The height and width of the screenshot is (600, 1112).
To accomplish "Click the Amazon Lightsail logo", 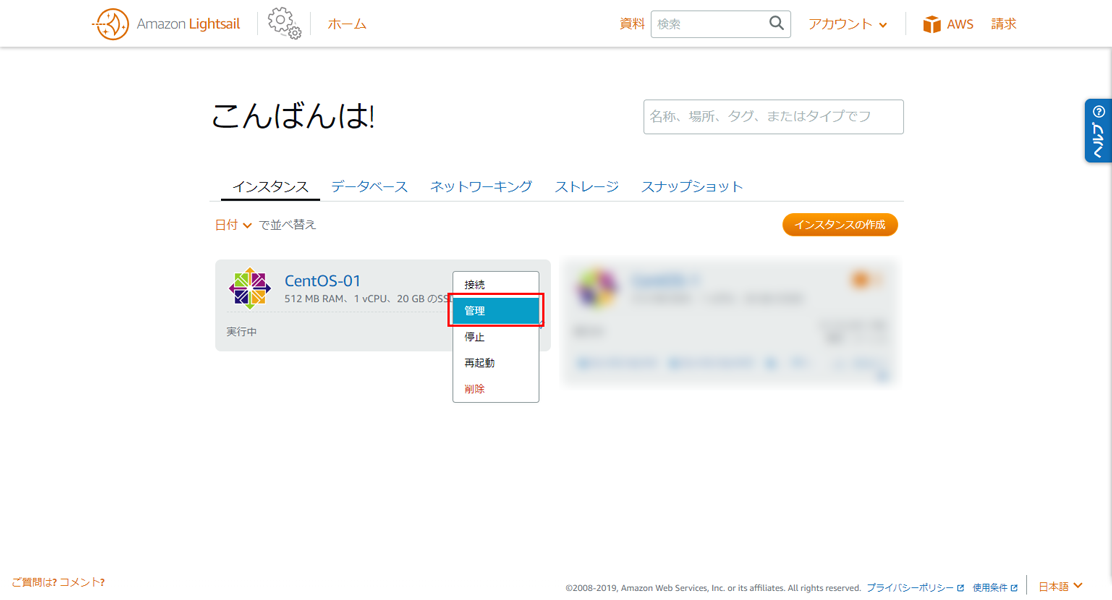I will (166, 24).
